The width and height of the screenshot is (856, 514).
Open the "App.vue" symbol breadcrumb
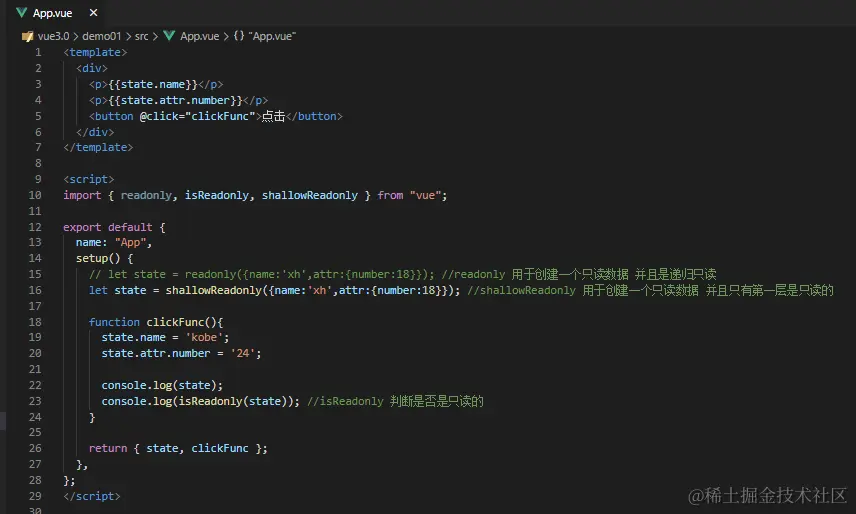coord(272,36)
